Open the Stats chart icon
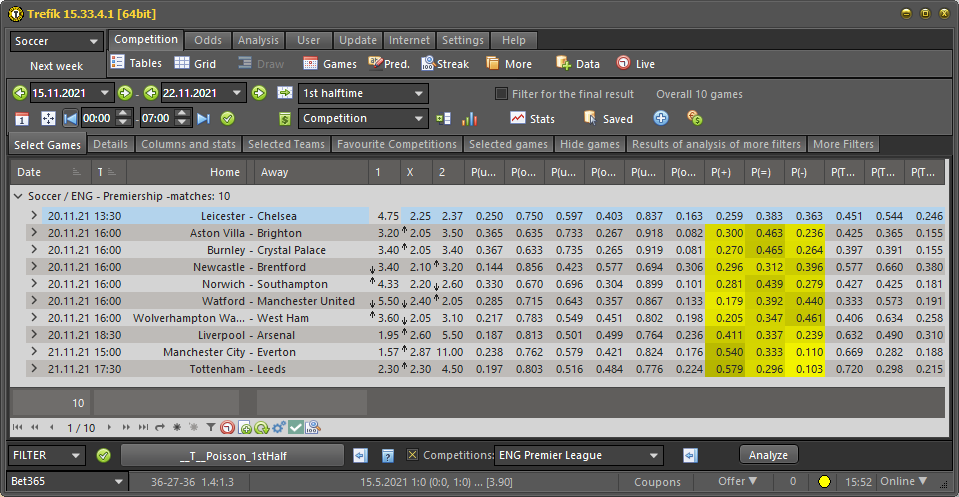Screen dimensions: 959x497 (517, 118)
